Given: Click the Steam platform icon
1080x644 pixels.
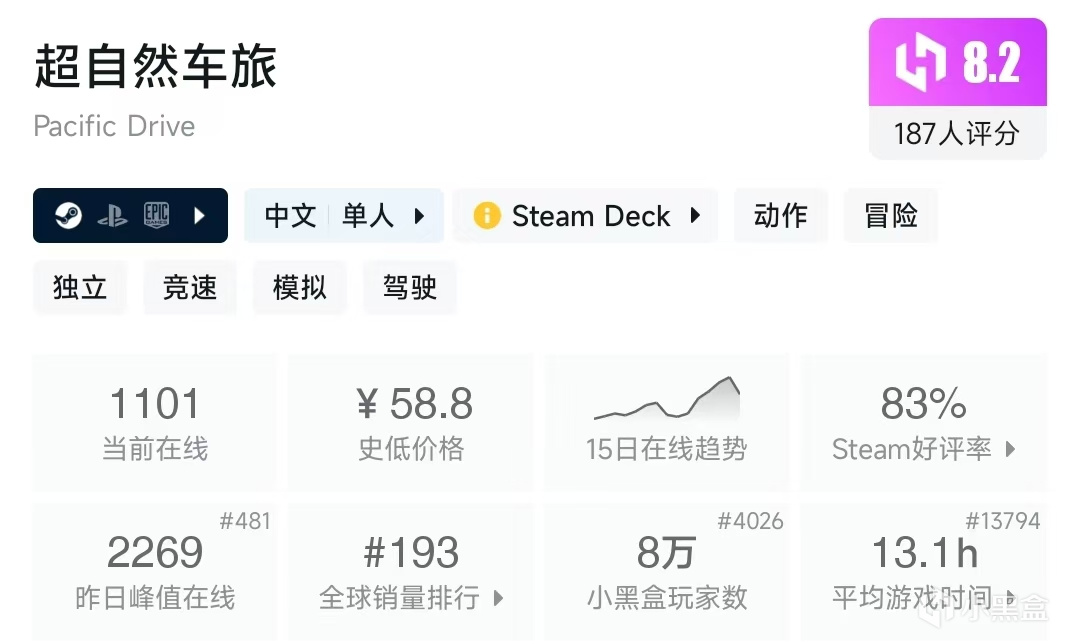Looking at the screenshot, I should (68, 215).
